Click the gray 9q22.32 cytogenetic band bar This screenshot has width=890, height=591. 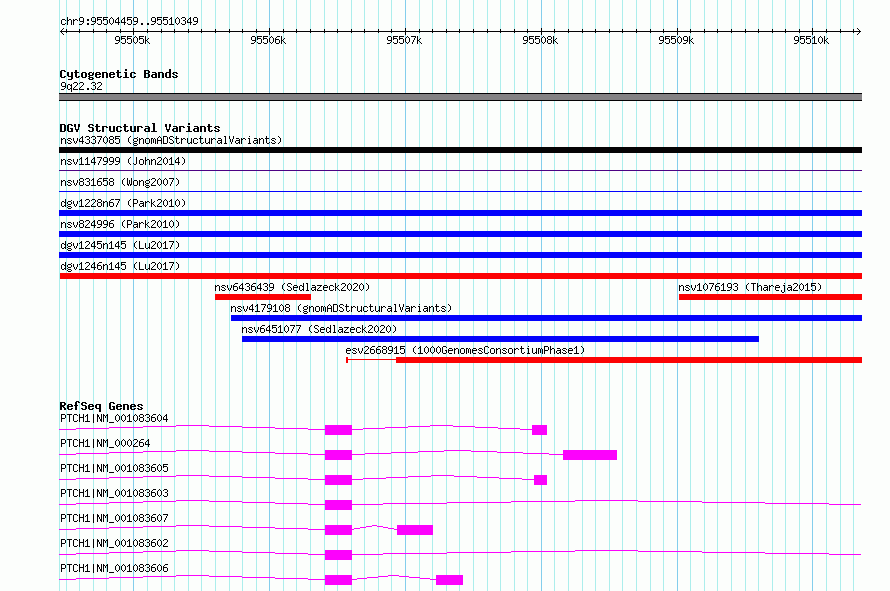coord(460,97)
